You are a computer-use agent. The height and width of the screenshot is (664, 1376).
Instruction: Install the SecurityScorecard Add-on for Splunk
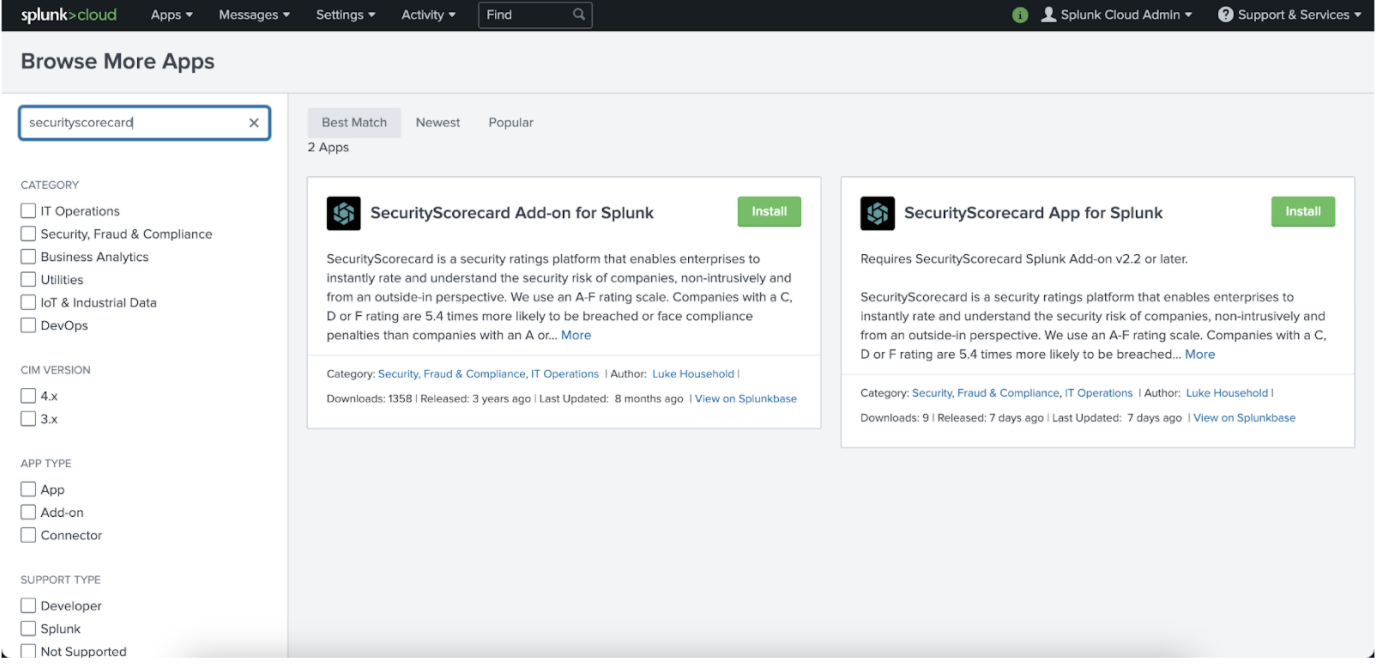[x=769, y=212]
